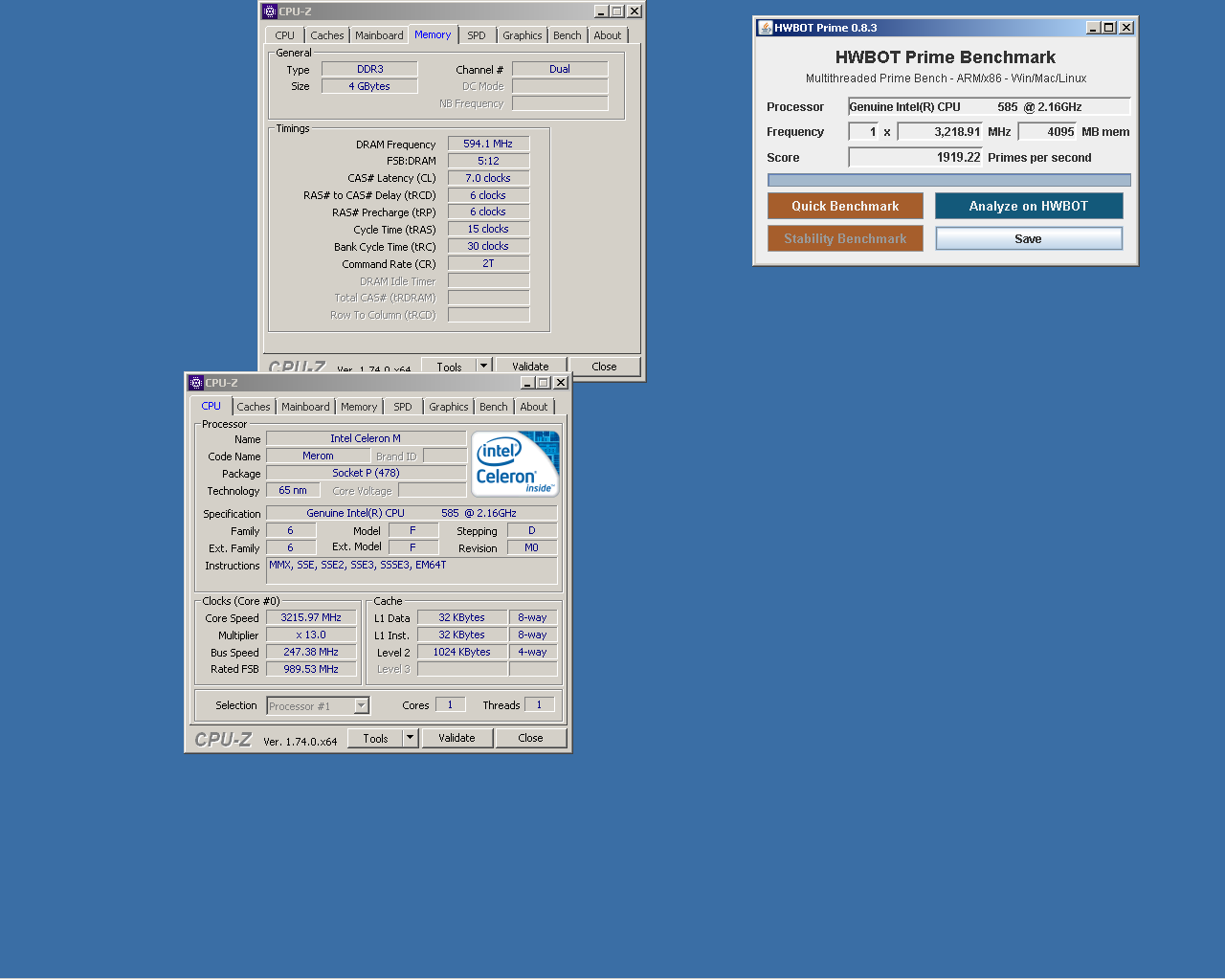Click the 1919.22 score field
Viewport: 1225px width, 980px height.
[x=916, y=158]
